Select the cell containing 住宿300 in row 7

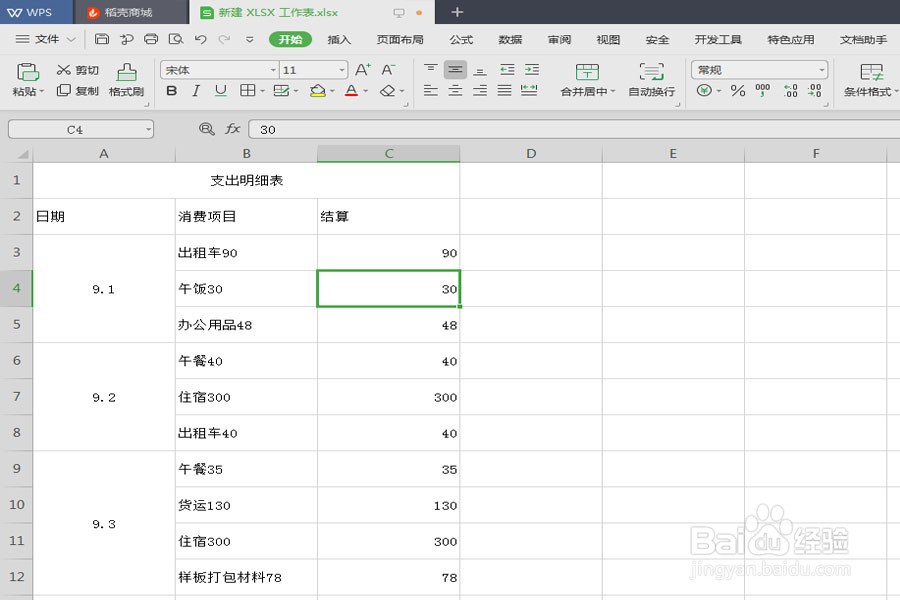[246, 397]
